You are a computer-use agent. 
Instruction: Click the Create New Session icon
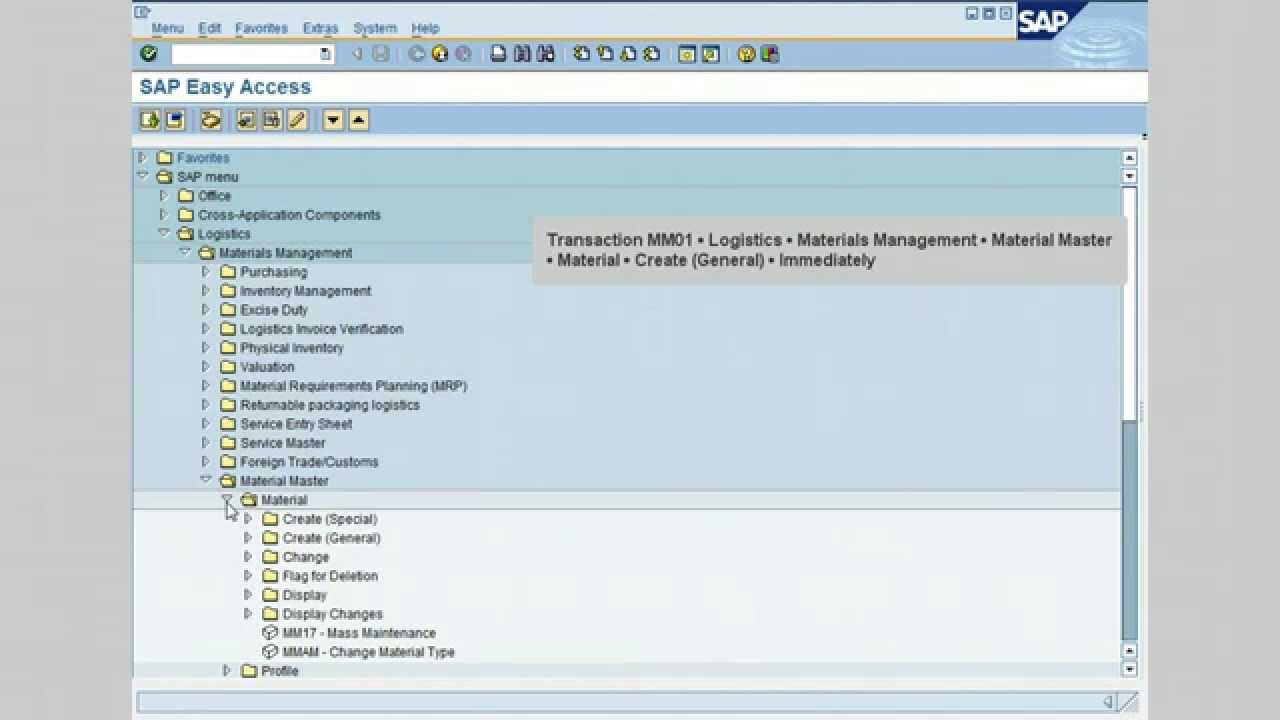(687, 54)
